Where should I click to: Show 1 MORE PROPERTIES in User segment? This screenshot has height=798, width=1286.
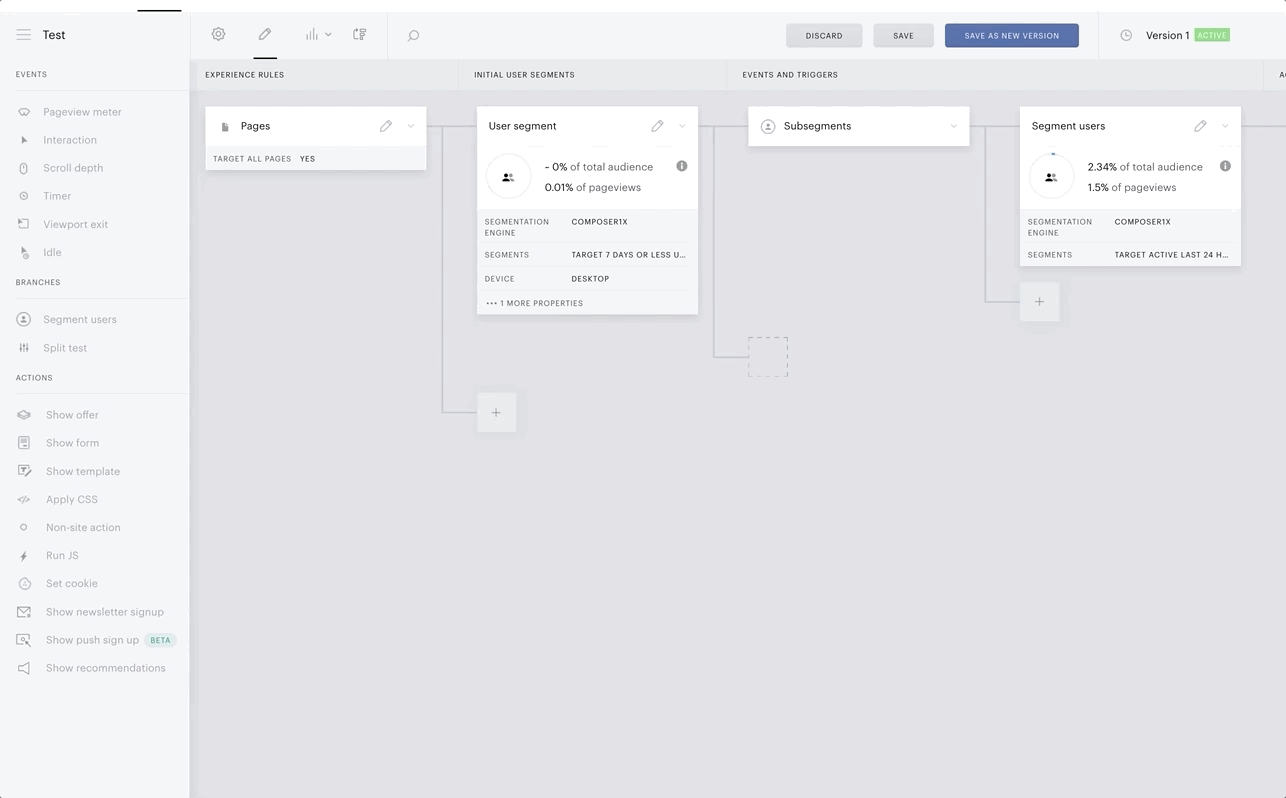[x=535, y=303]
